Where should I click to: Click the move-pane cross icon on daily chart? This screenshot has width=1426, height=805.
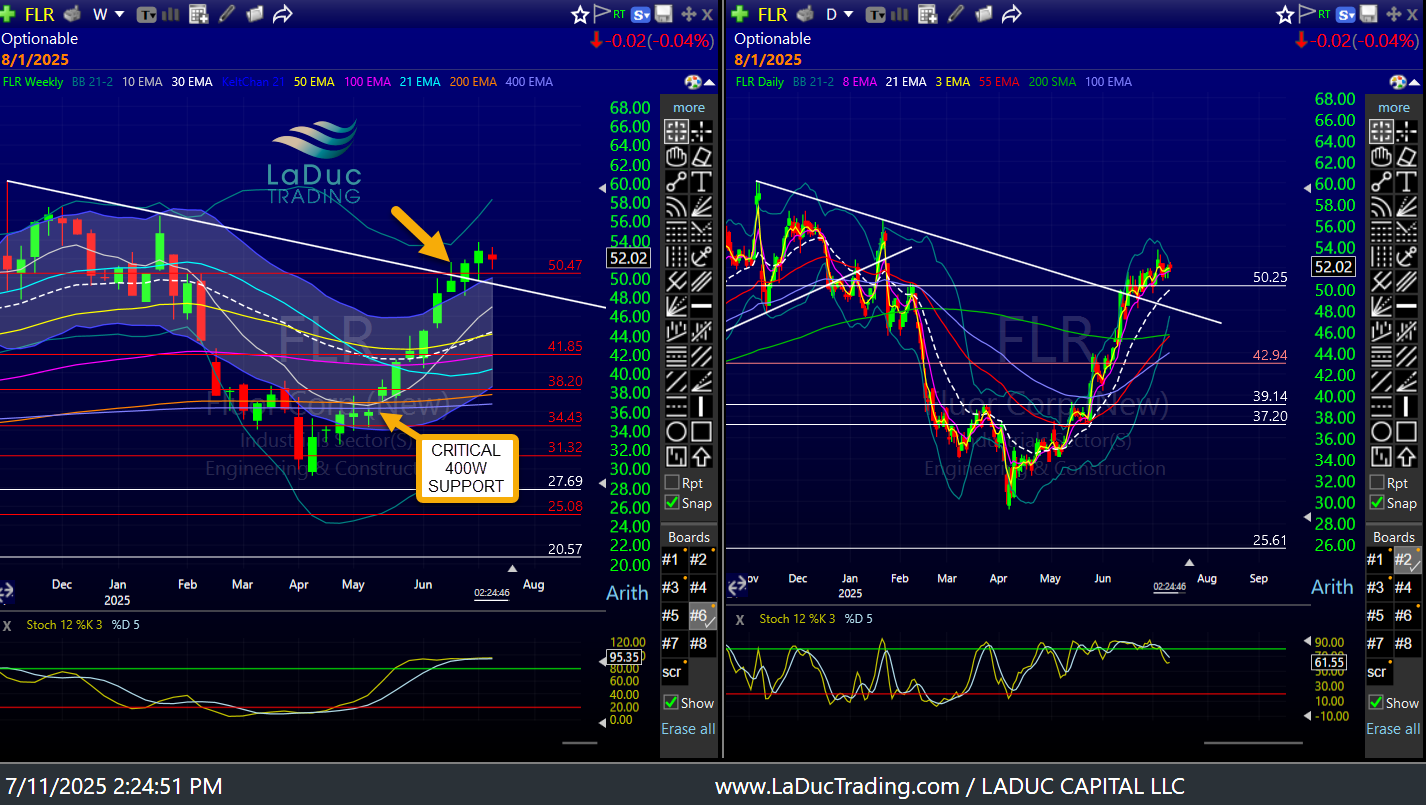coord(1394,14)
